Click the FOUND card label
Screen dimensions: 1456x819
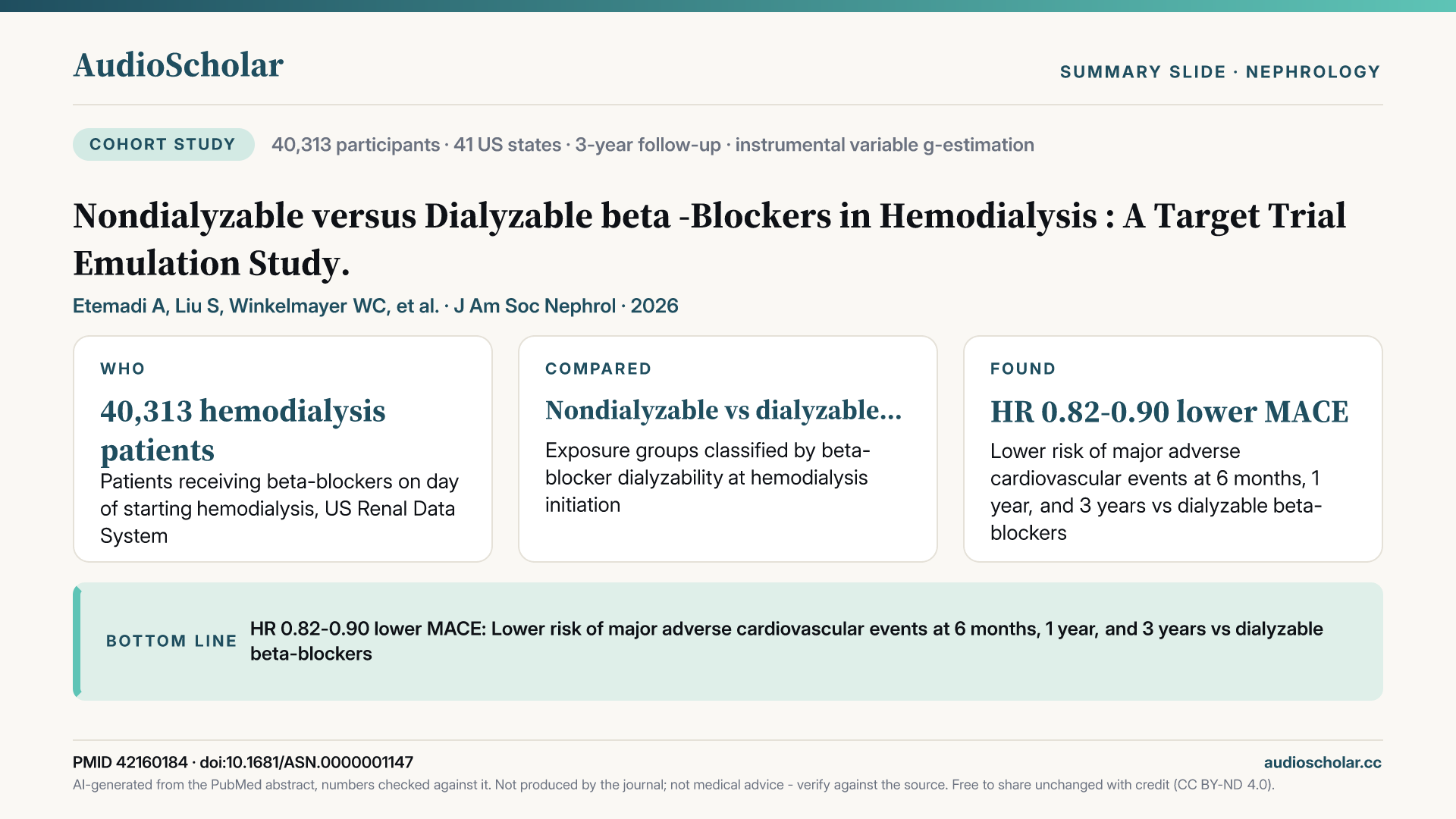point(1023,369)
